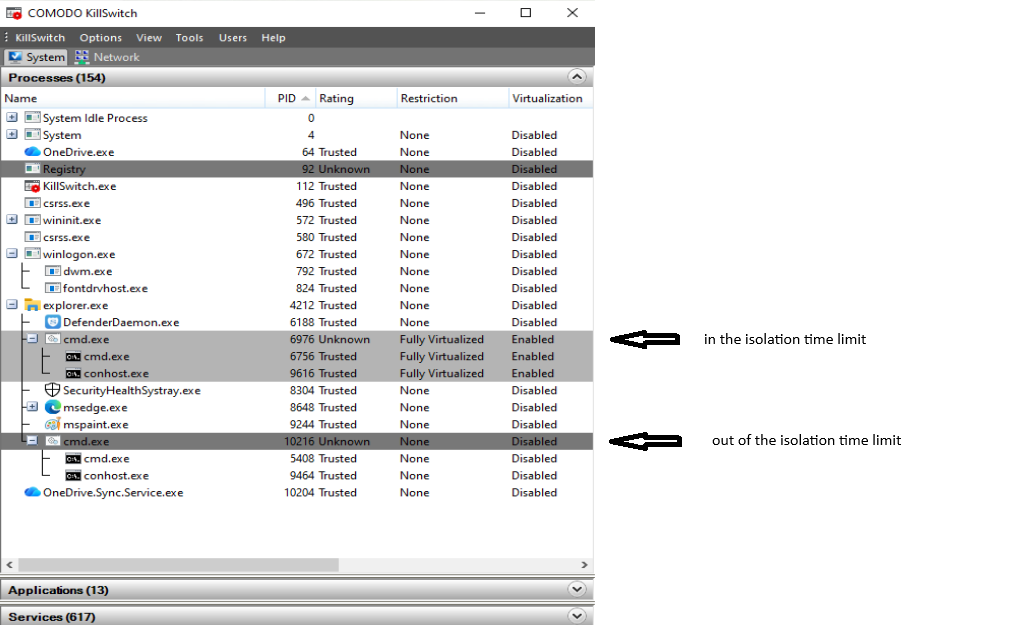Click the winlogon.exe process icon
1020x625 pixels.
click(33, 254)
